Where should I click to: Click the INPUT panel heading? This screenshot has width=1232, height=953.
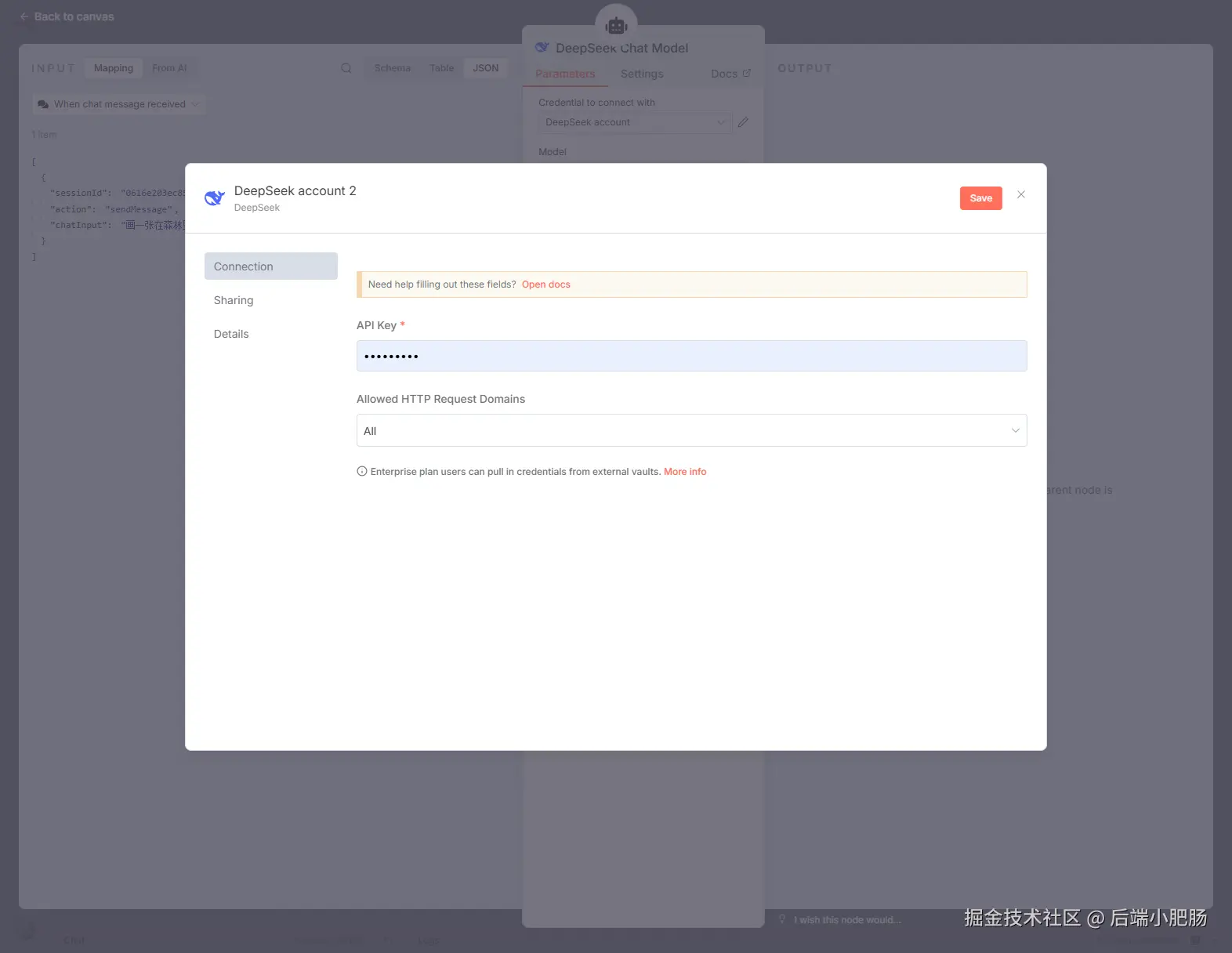[x=53, y=68]
